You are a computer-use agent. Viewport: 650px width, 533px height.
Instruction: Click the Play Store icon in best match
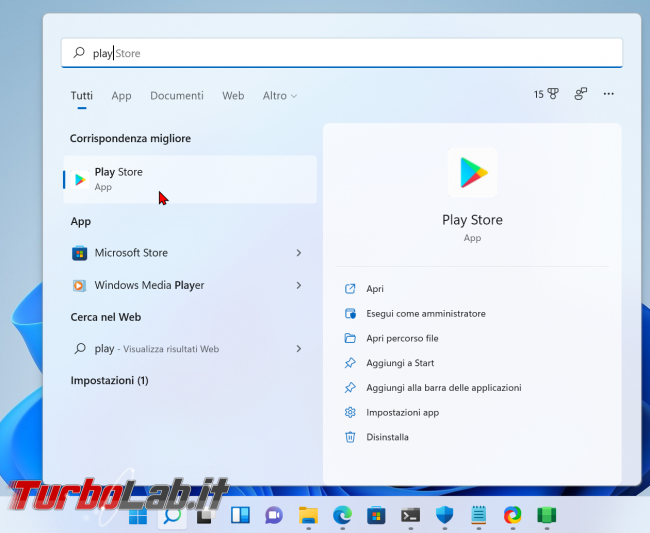(80, 179)
